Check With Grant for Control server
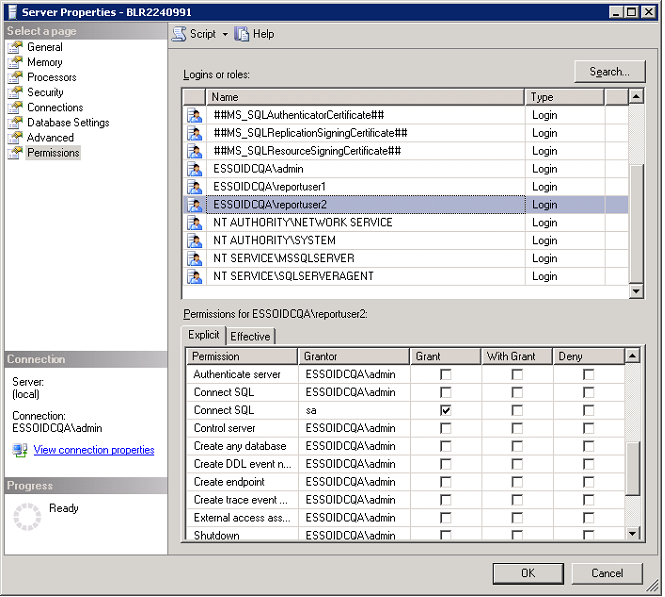 pos(517,428)
